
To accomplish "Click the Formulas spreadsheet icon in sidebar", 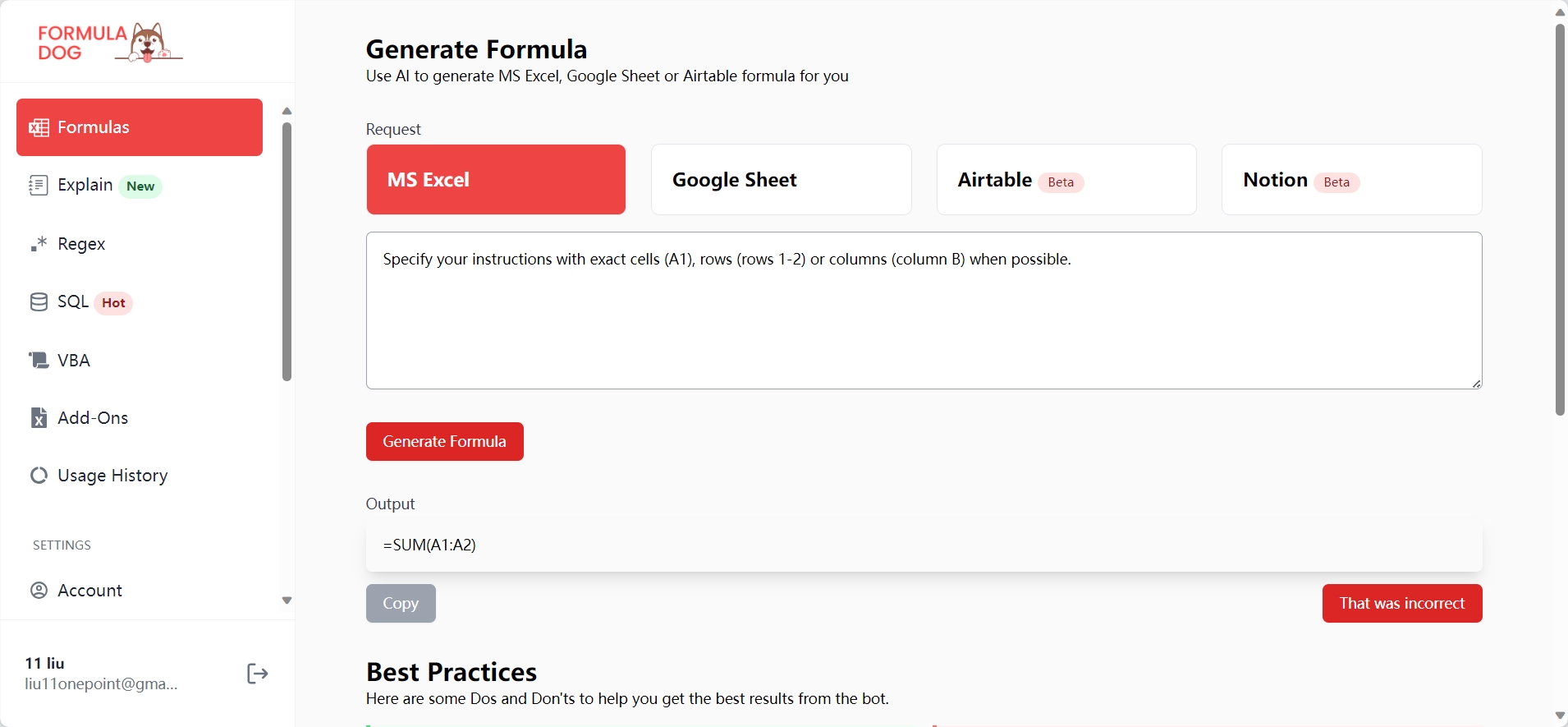I will pyautogui.click(x=39, y=127).
